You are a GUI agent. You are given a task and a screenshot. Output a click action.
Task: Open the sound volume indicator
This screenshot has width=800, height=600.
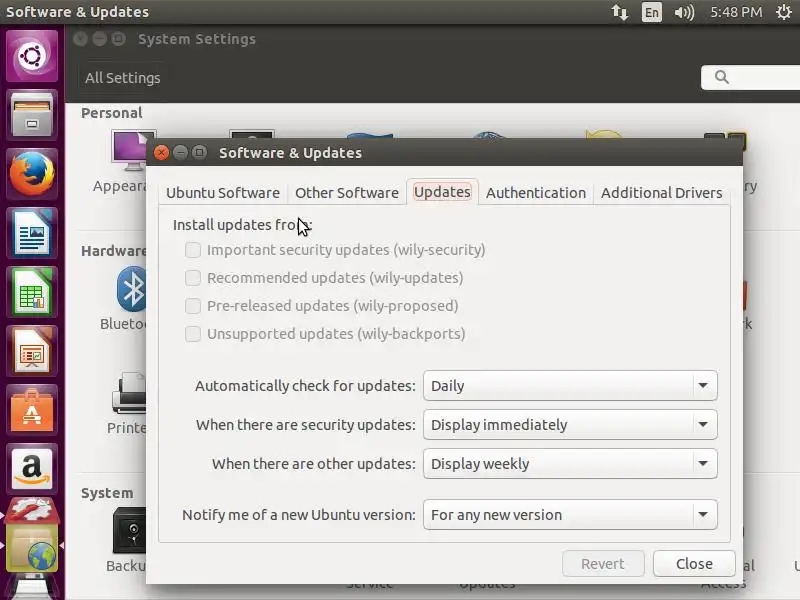pyautogui.click(x=684, y=12)
